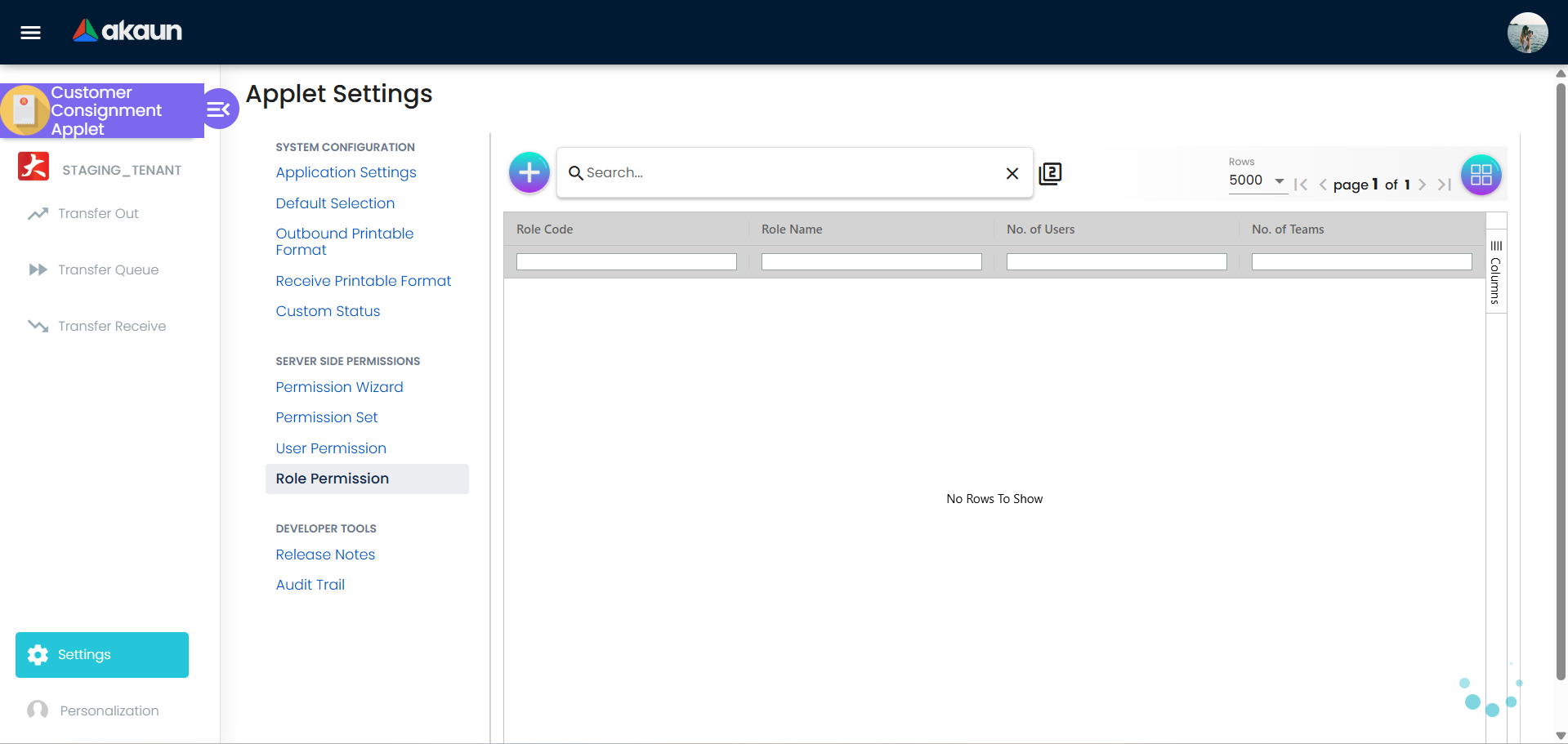
Task: Open the Settings menu item
Action: click(x=101, y=654)
